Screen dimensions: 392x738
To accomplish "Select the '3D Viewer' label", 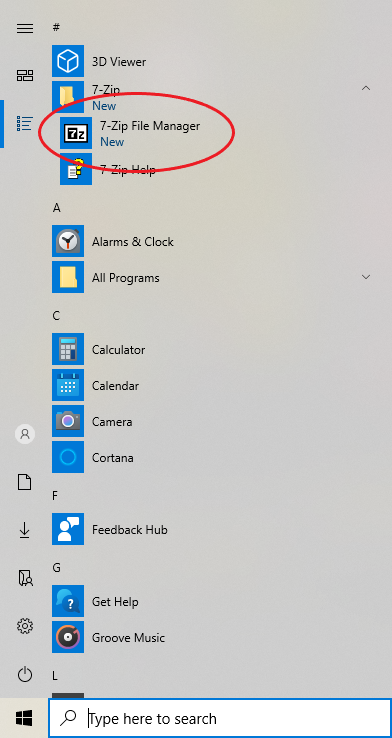I will click(x=119, y=62).
